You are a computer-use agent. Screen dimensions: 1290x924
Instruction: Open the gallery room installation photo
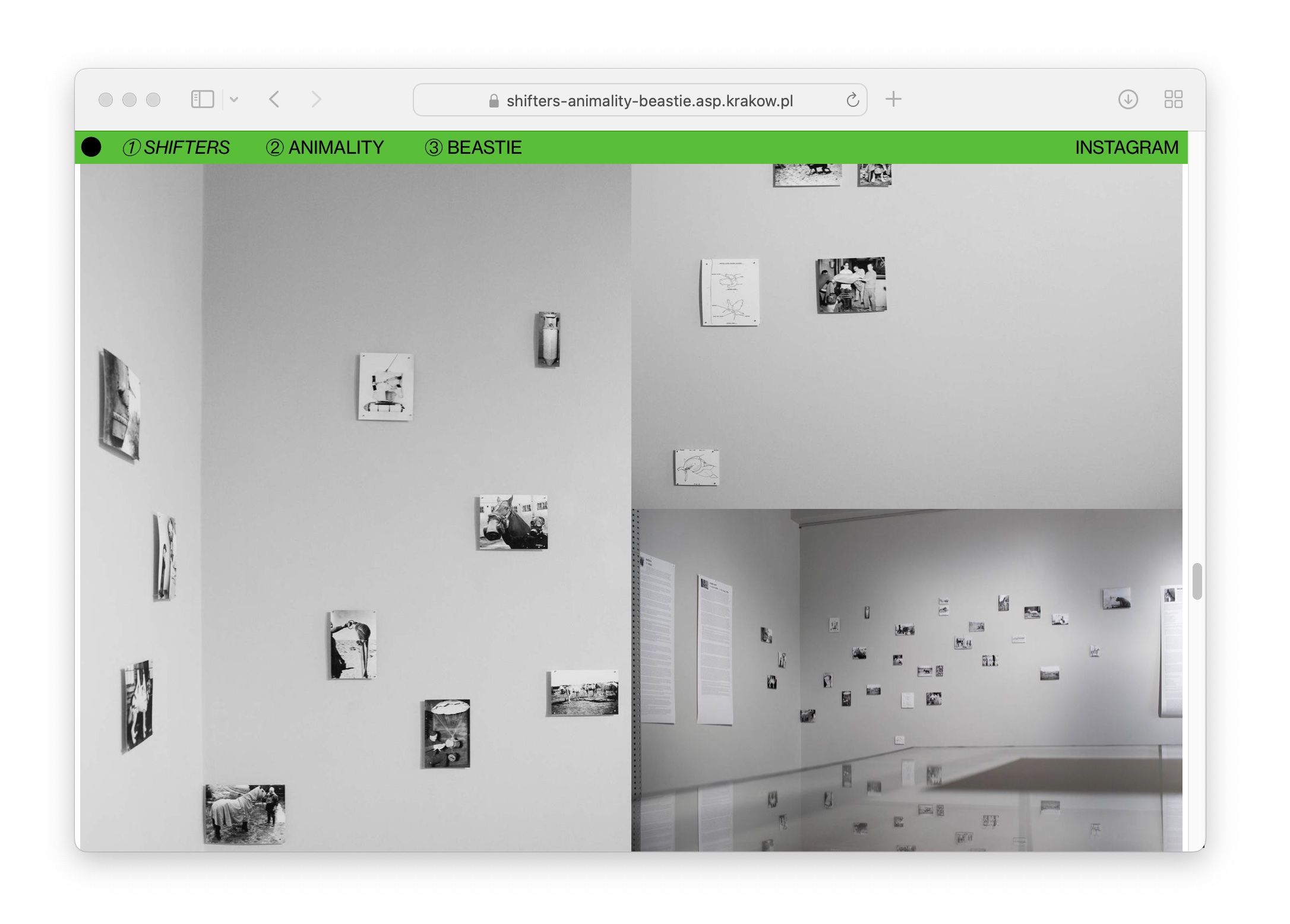(x=907, y=680)
